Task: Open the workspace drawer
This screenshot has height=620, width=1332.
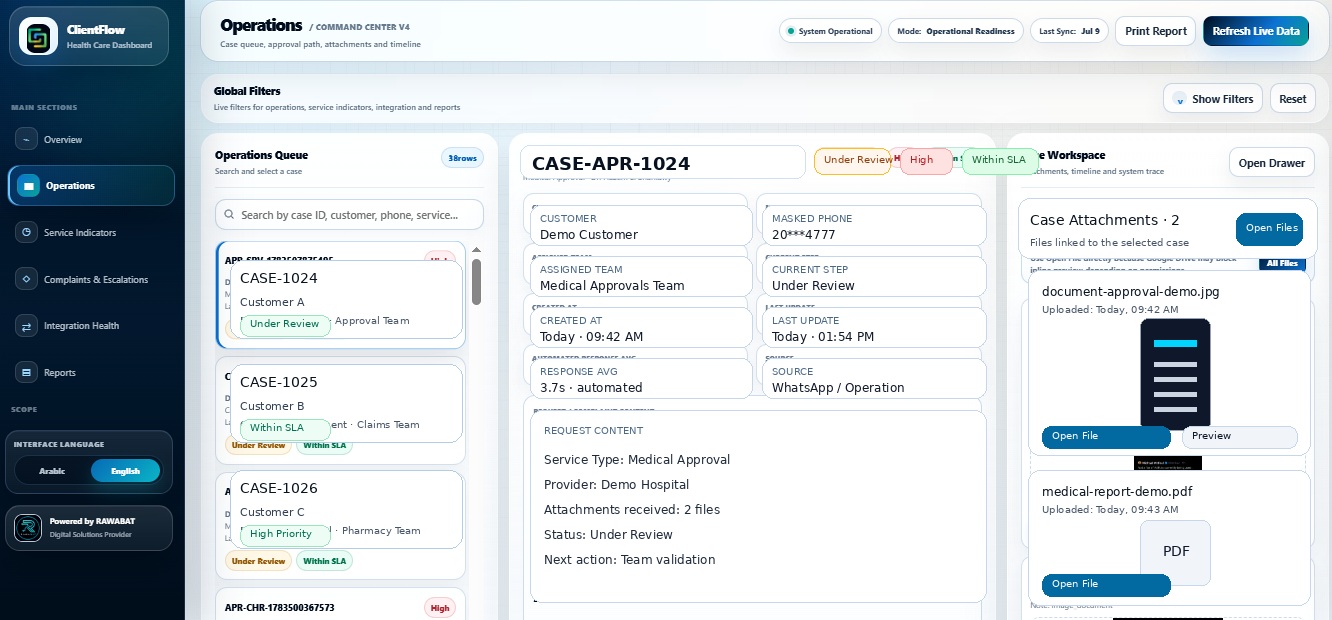Action: pos(1272,163)
